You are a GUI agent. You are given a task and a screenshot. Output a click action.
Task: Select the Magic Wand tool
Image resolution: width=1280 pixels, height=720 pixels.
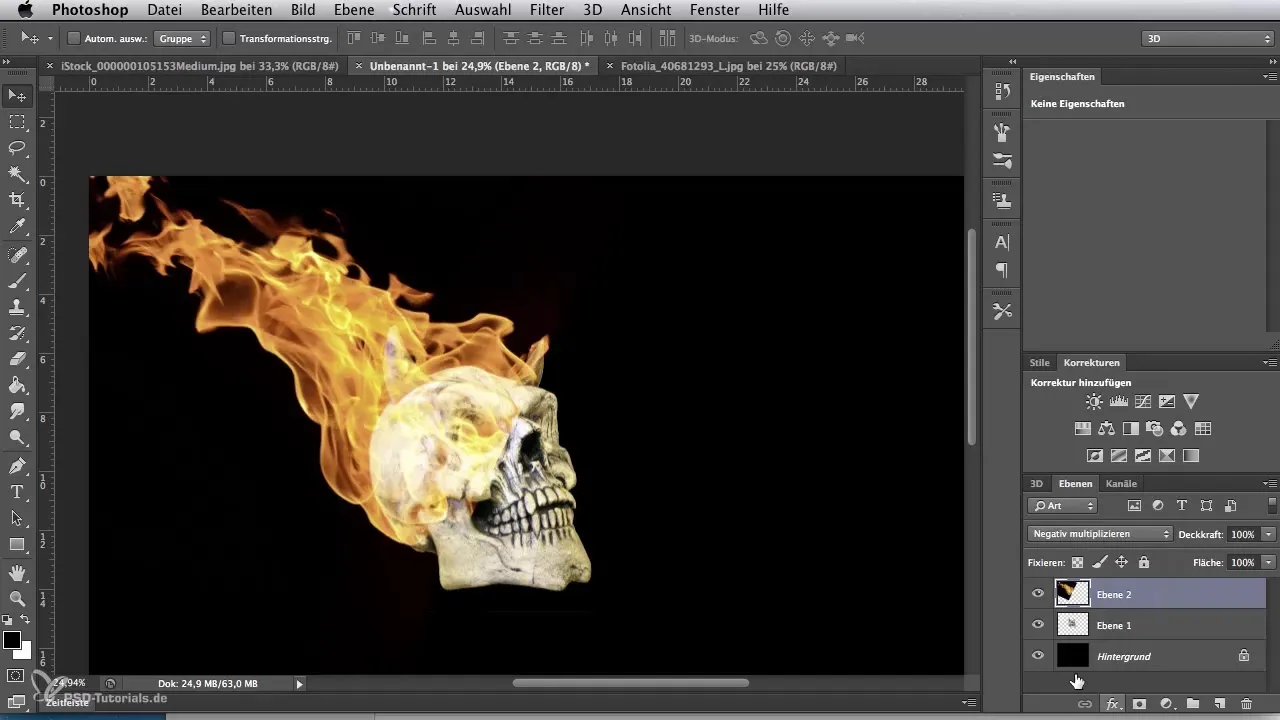[x=17, y=174]
